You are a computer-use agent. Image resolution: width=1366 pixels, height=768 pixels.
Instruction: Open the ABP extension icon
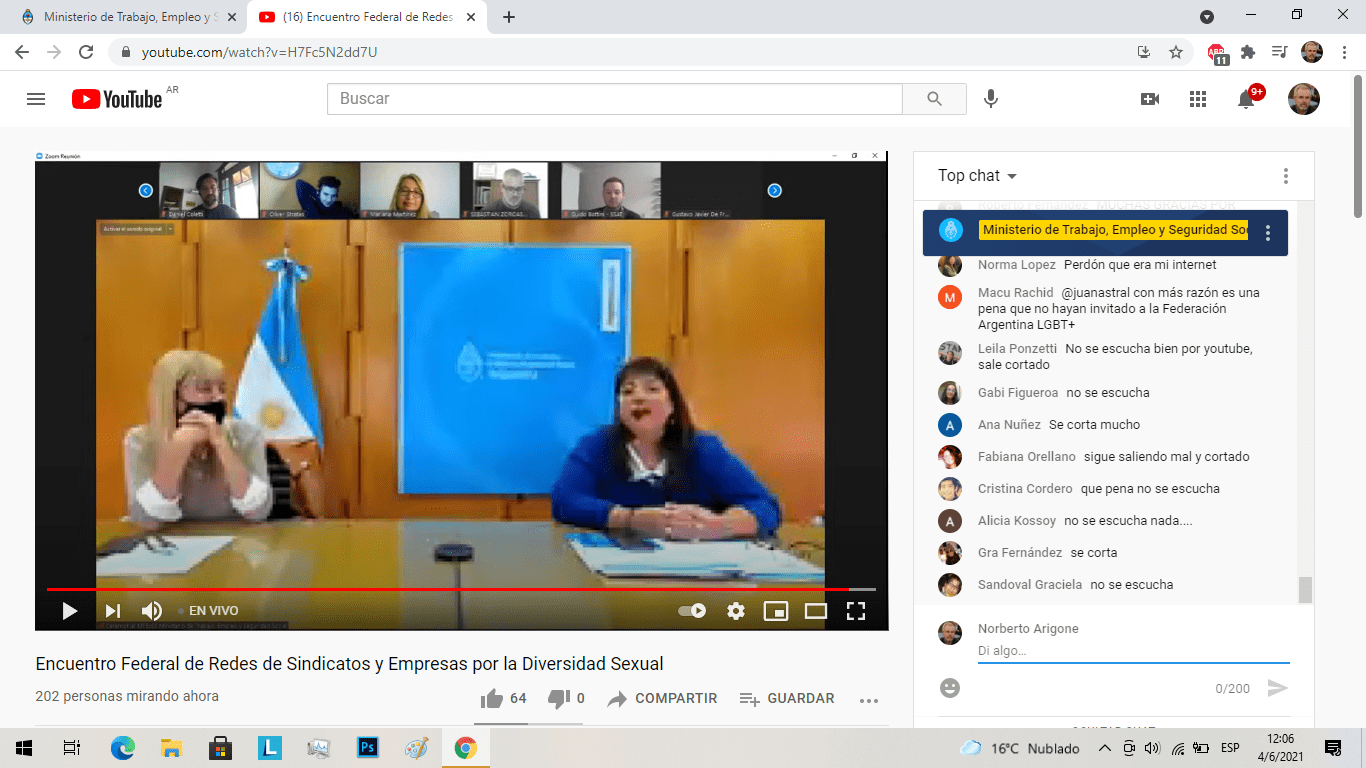coord(1217,53)
